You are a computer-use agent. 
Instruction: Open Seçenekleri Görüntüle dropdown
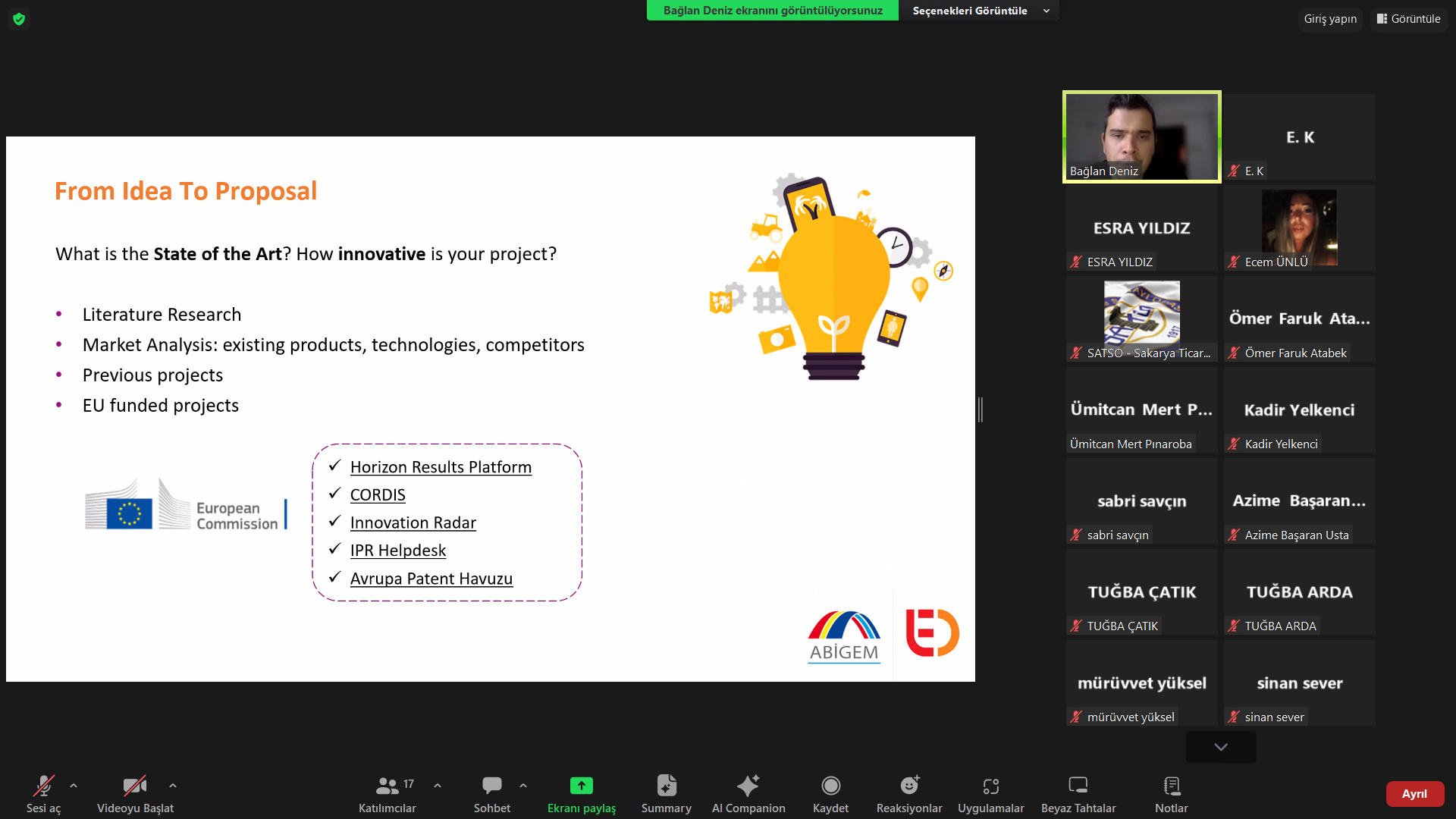978,11
